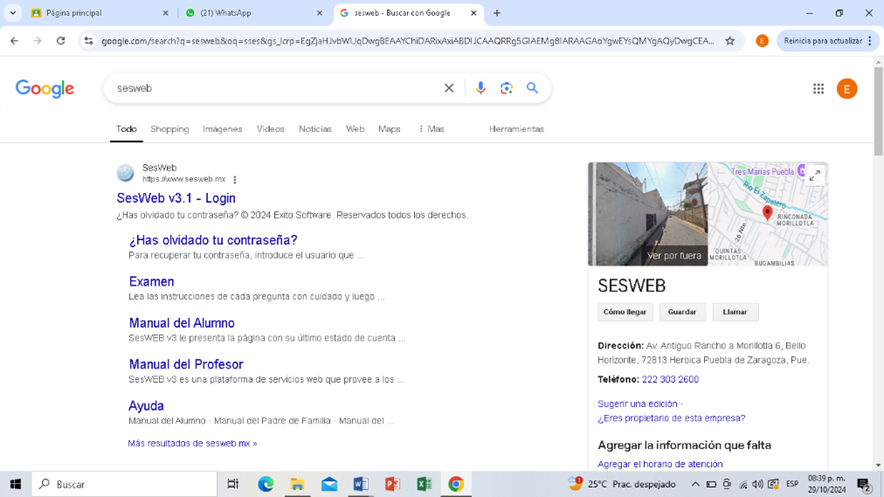
Task: Open the Herramientas search tools
Action: (x=516, y=129)
